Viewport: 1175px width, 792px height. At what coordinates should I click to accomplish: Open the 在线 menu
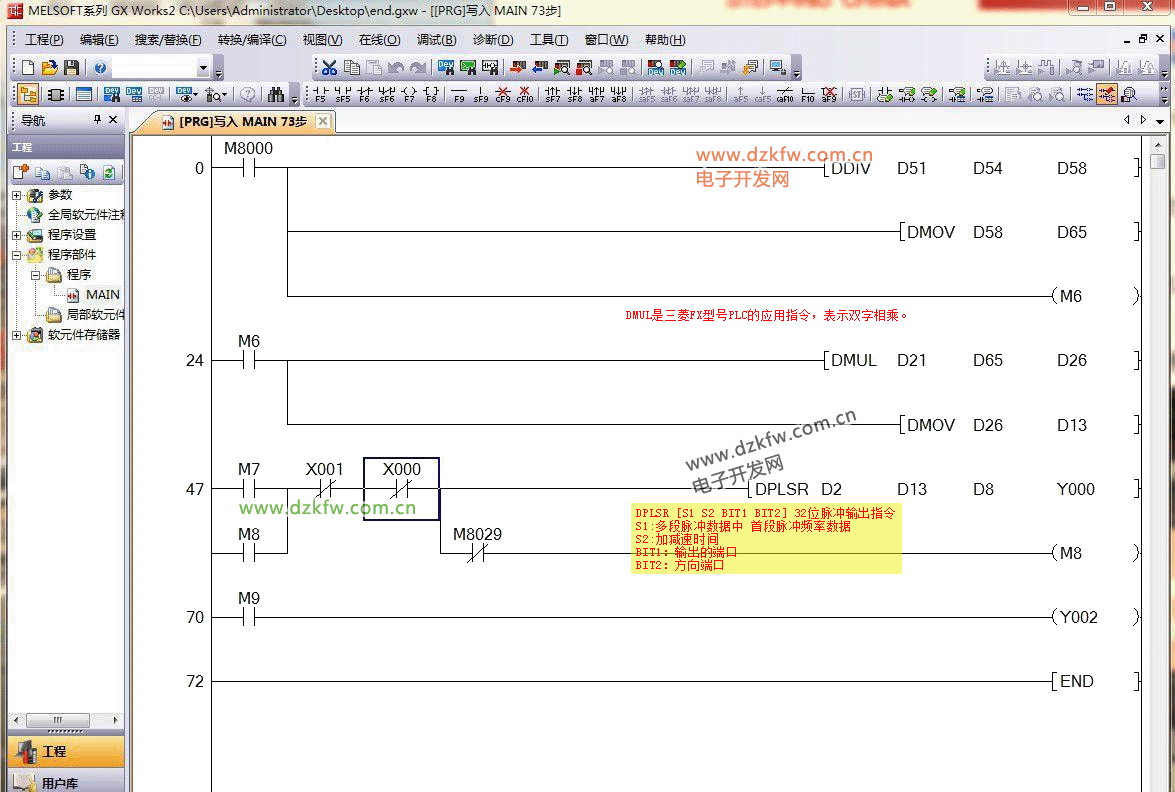[379, 40]
